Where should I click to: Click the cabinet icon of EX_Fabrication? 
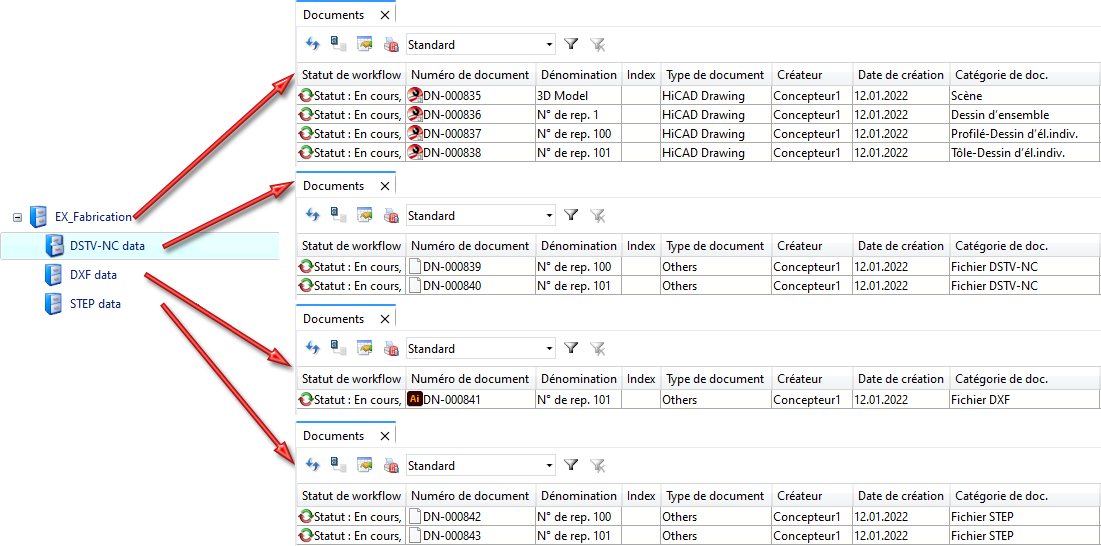(39, 217)
